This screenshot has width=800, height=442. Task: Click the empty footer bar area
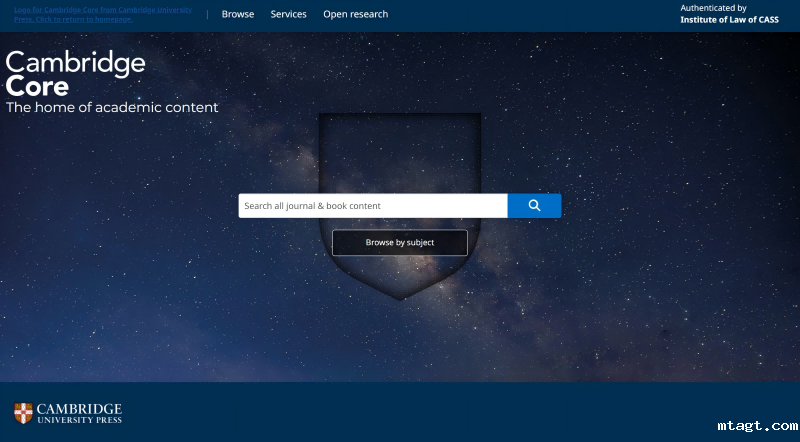pos(400,412)
